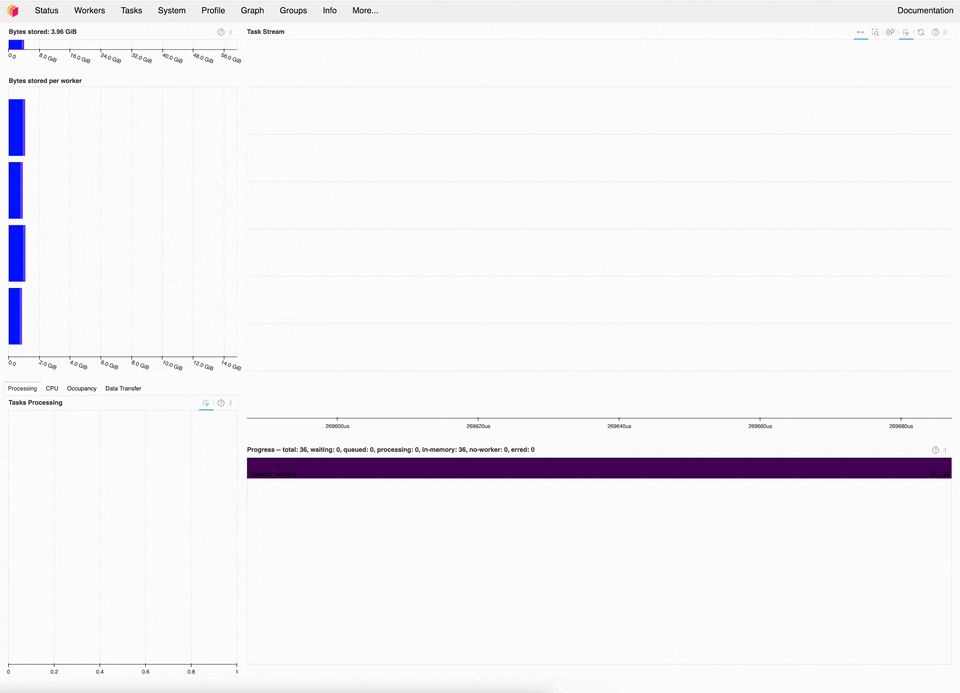
Task: Open the Graph page
Action: (252, 10)
